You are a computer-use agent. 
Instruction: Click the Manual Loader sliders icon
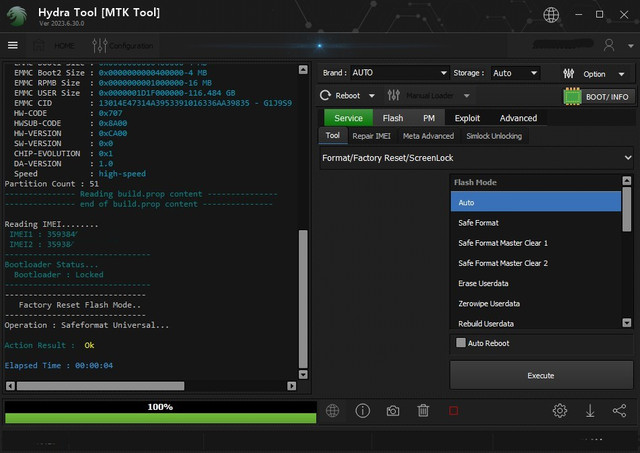click(393, 95)
